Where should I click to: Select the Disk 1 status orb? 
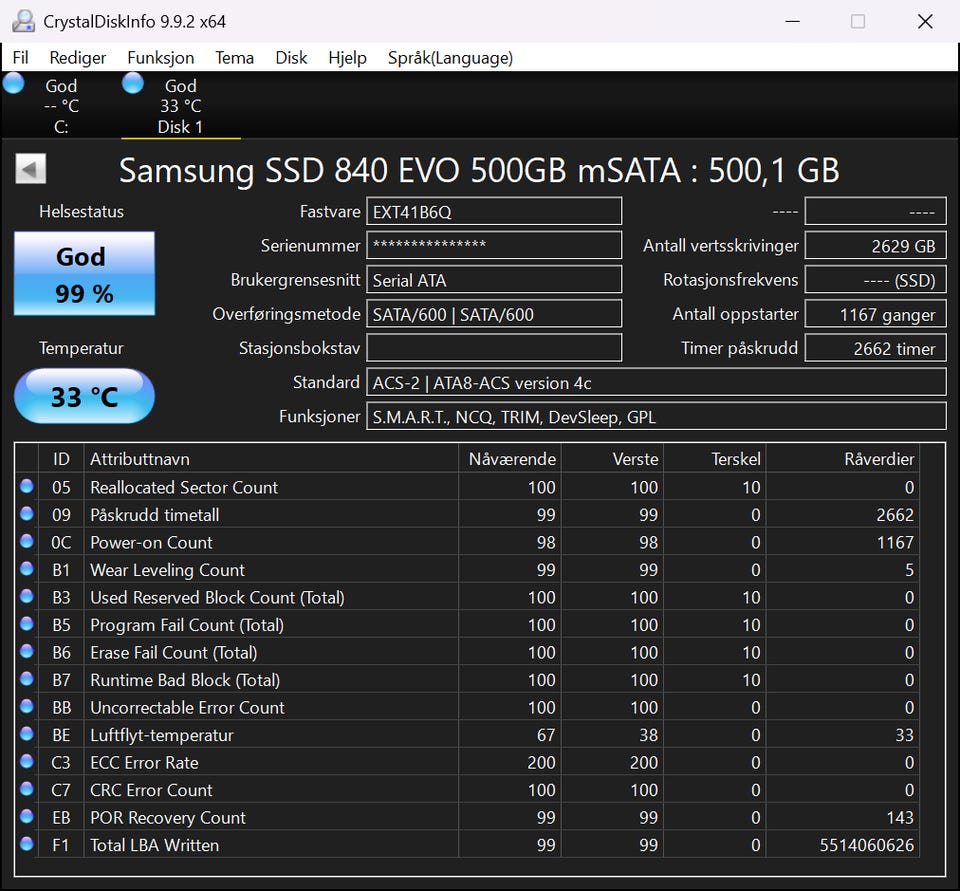[x=132, y=83]
